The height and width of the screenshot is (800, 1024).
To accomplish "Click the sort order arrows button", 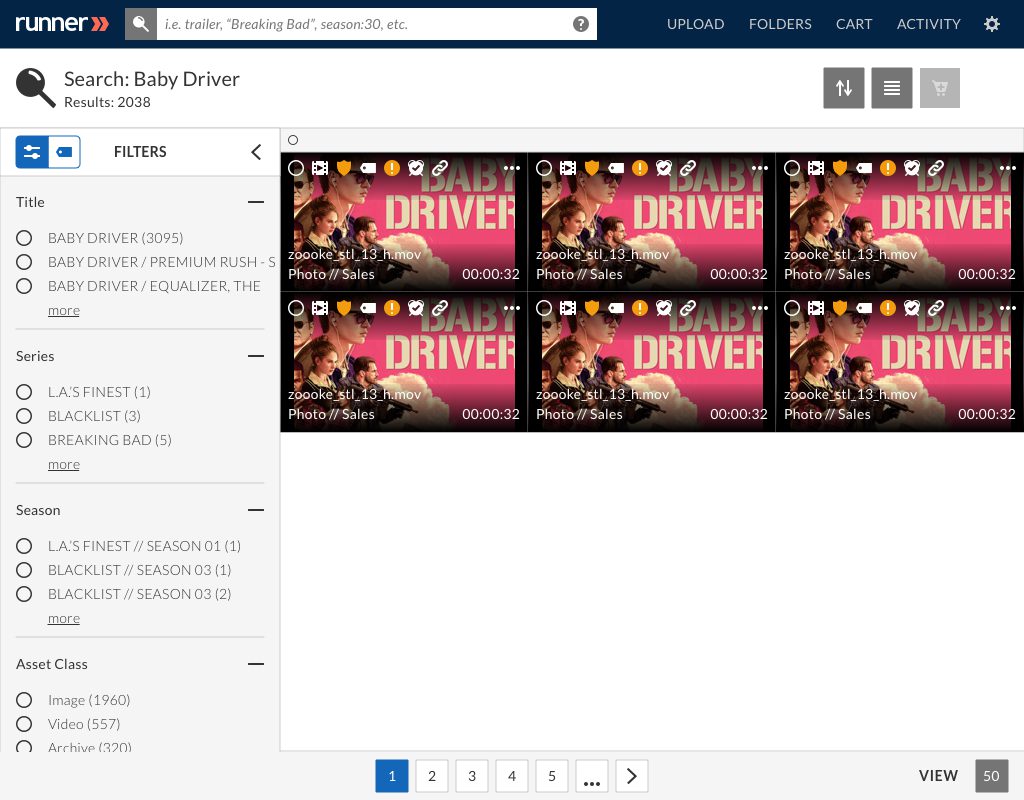I will tap(843, 88).
